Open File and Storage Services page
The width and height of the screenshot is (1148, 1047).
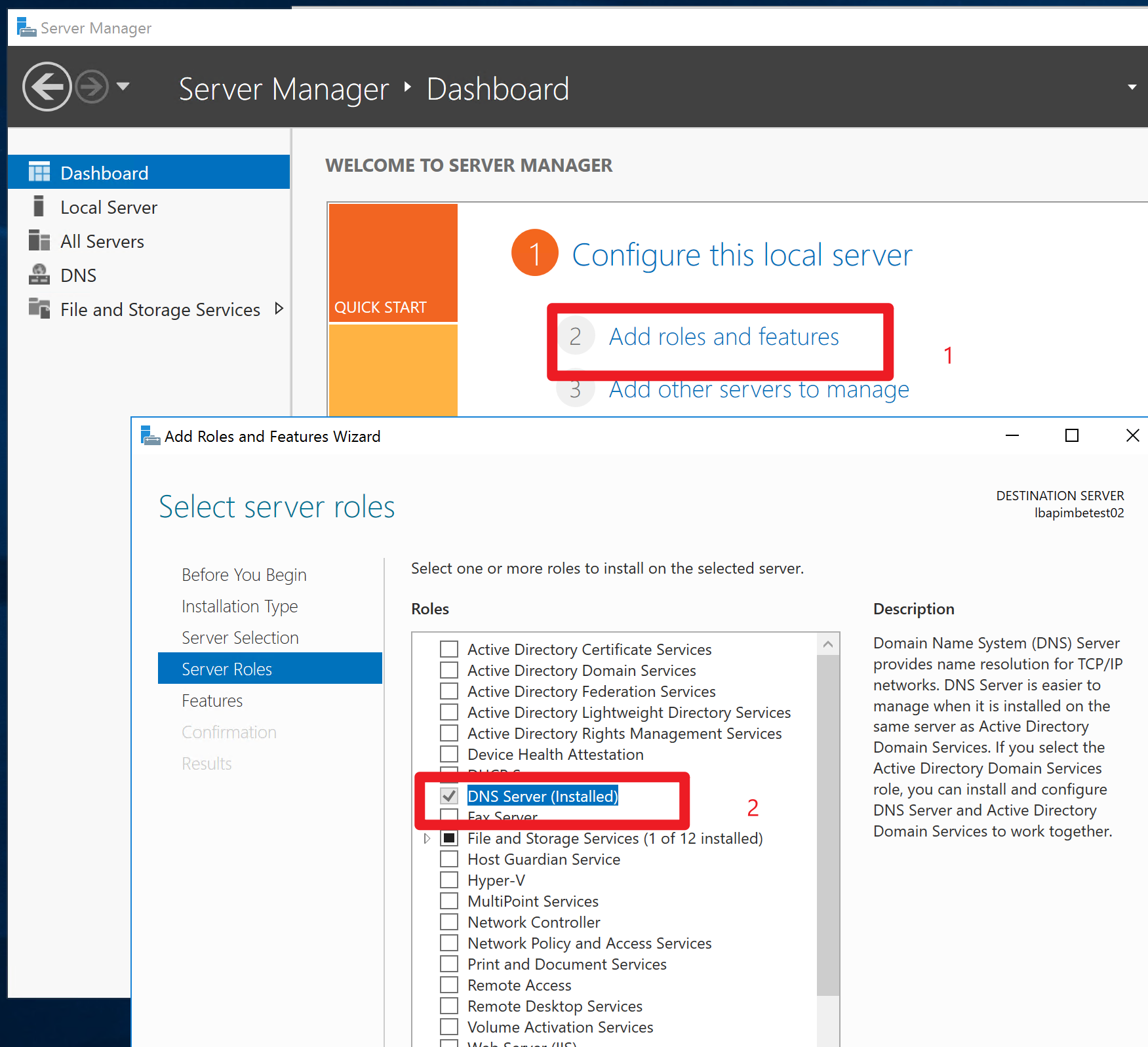point(149,309)
